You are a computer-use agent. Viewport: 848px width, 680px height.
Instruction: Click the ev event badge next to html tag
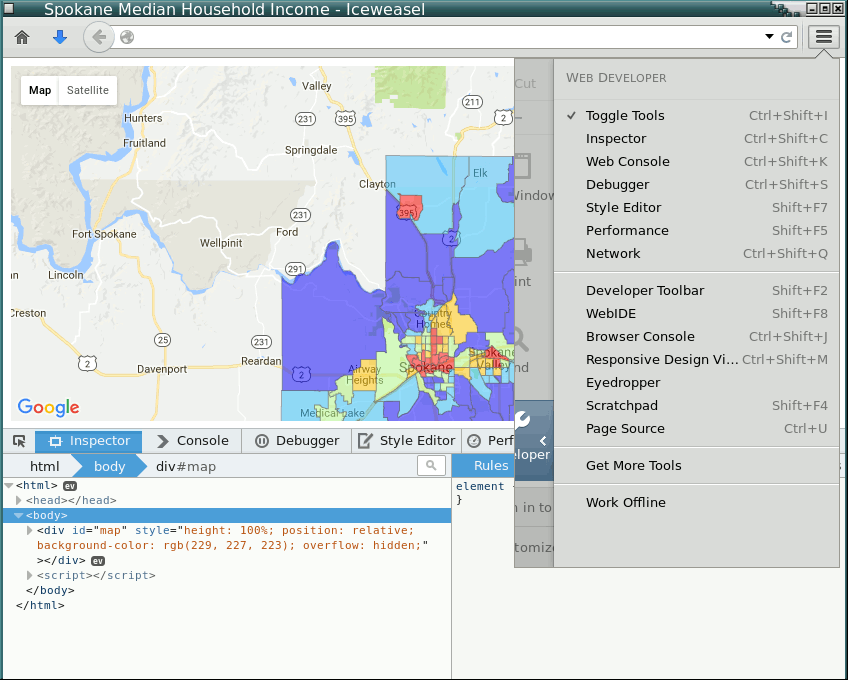pyautogui.click(x=70, y=486)
